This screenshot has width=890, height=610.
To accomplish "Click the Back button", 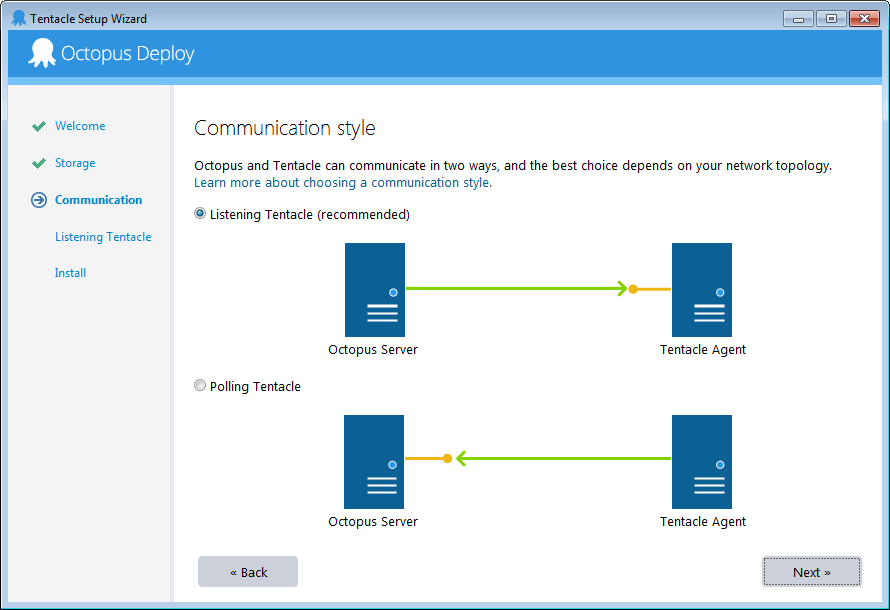I will [x=247, y=571].
